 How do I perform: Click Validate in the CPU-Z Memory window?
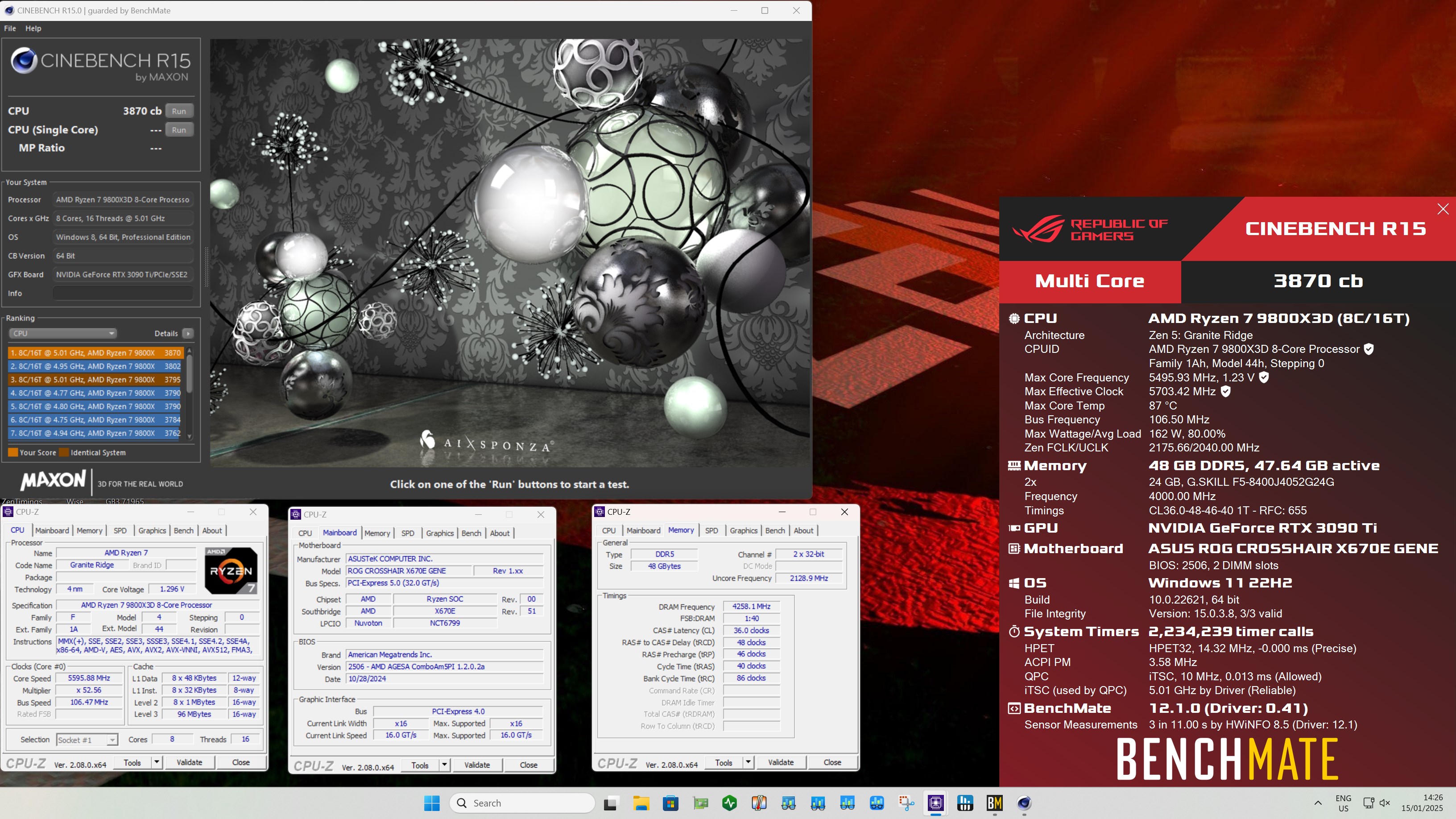(x=781, y=762)
